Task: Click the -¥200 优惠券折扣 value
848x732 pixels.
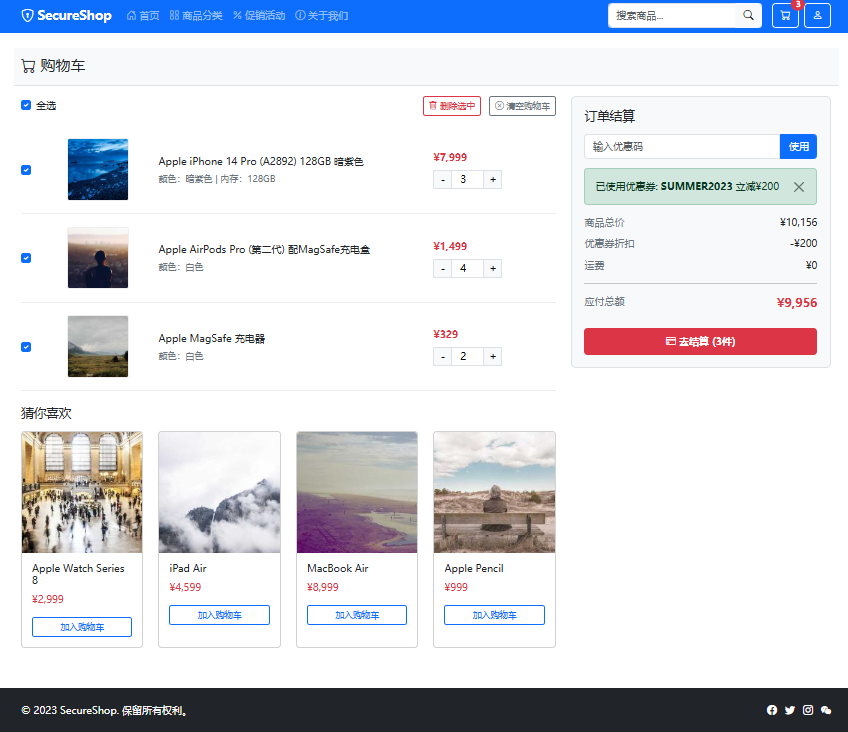Action: [x=803, y=243]
